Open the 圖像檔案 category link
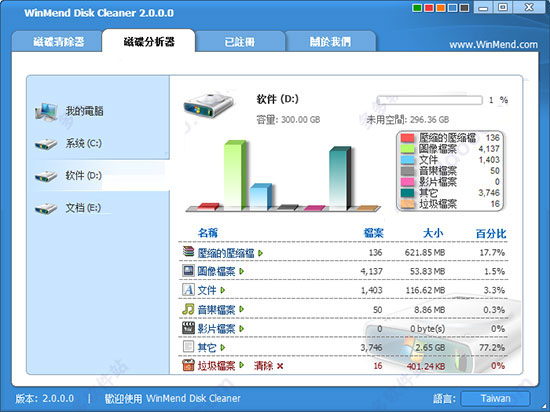 216,271
